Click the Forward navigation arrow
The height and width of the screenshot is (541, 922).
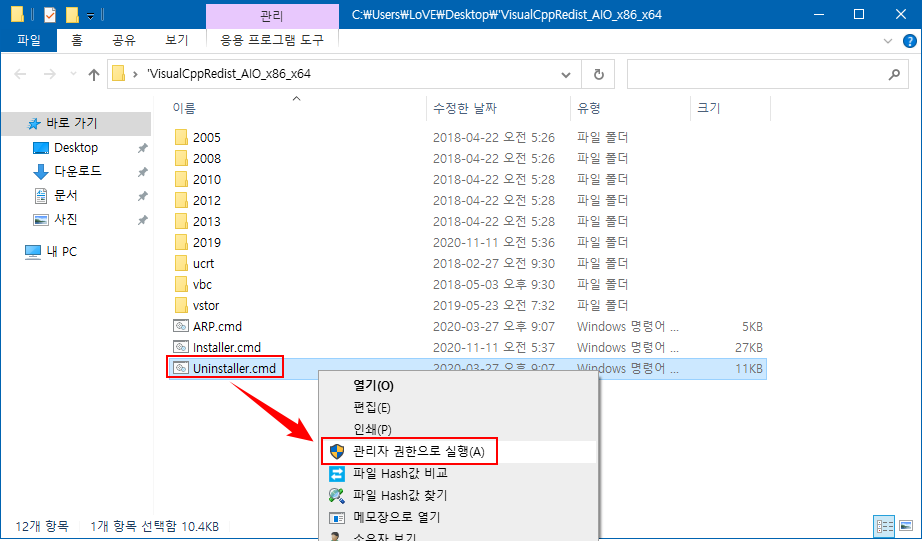click(x=50, y=74)
